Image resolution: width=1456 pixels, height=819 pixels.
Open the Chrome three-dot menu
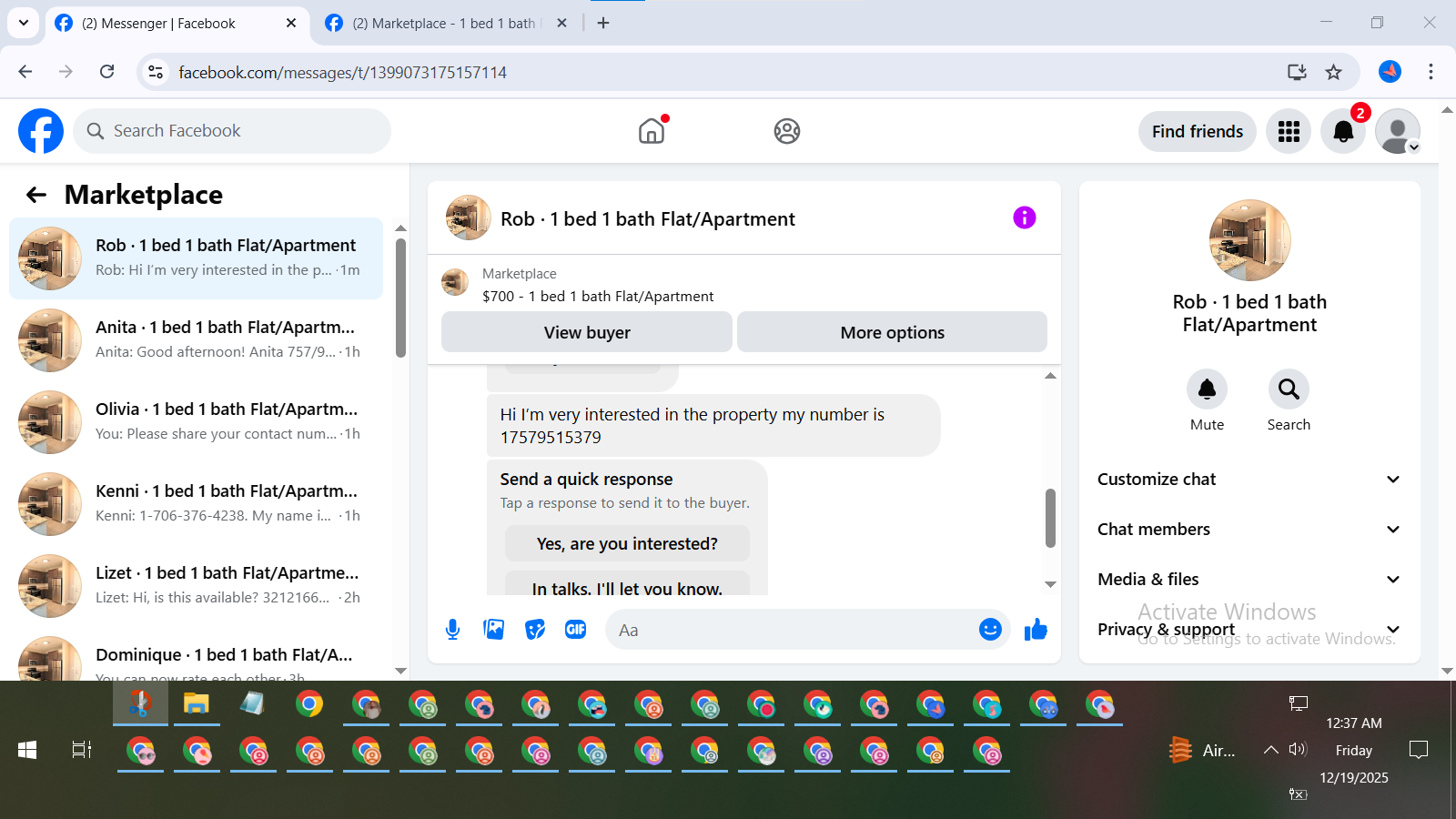1431,72
